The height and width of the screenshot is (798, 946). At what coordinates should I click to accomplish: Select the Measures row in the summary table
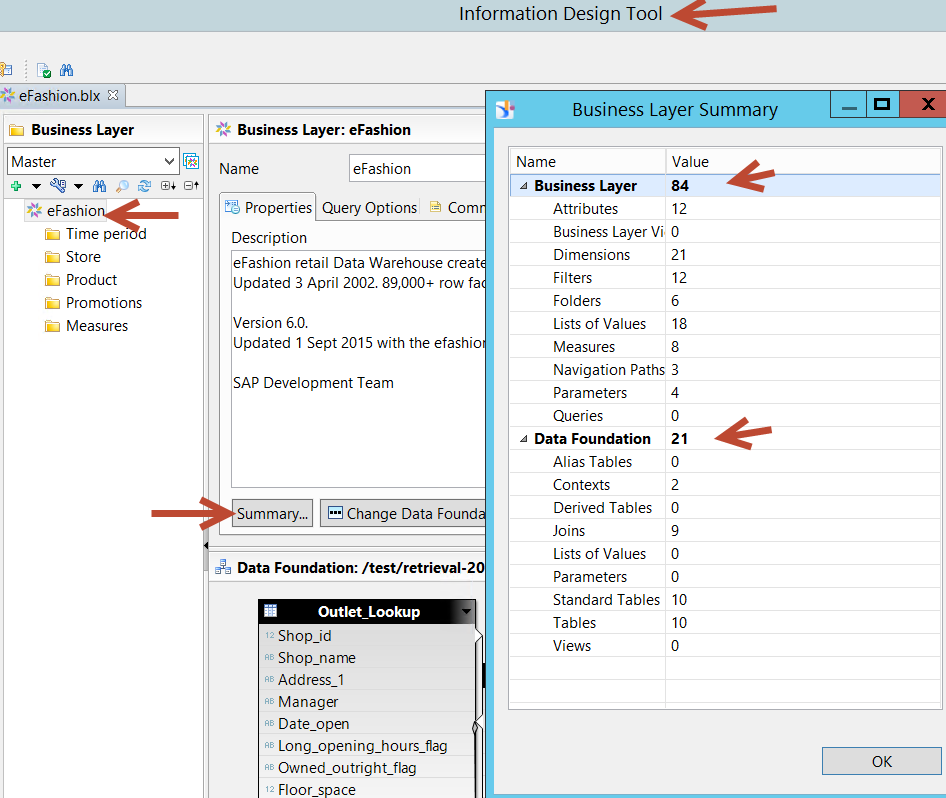(x=725, y=347)
